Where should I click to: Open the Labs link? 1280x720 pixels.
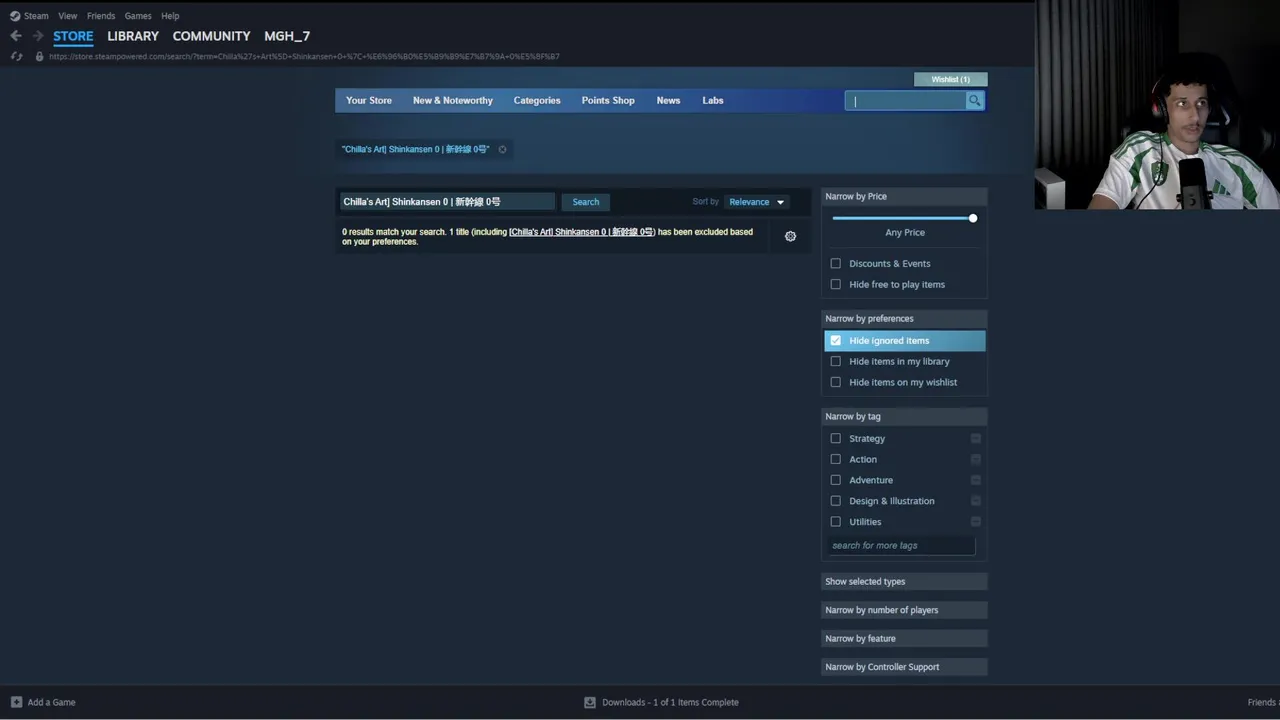[713, 100]
